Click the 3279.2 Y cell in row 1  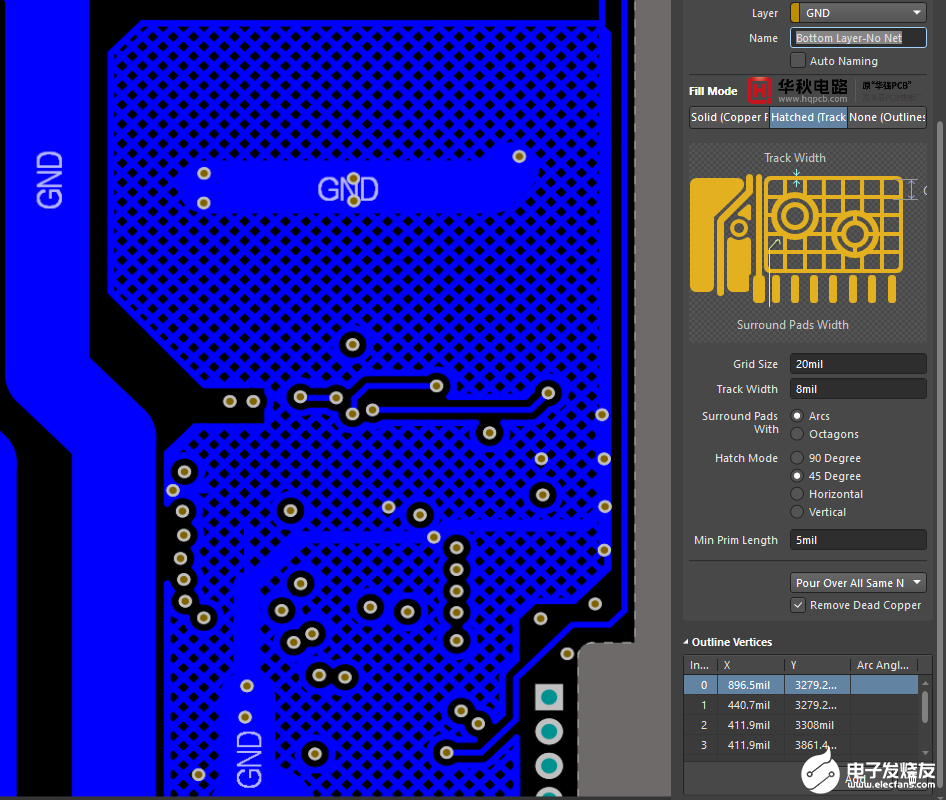coord(817,705)
